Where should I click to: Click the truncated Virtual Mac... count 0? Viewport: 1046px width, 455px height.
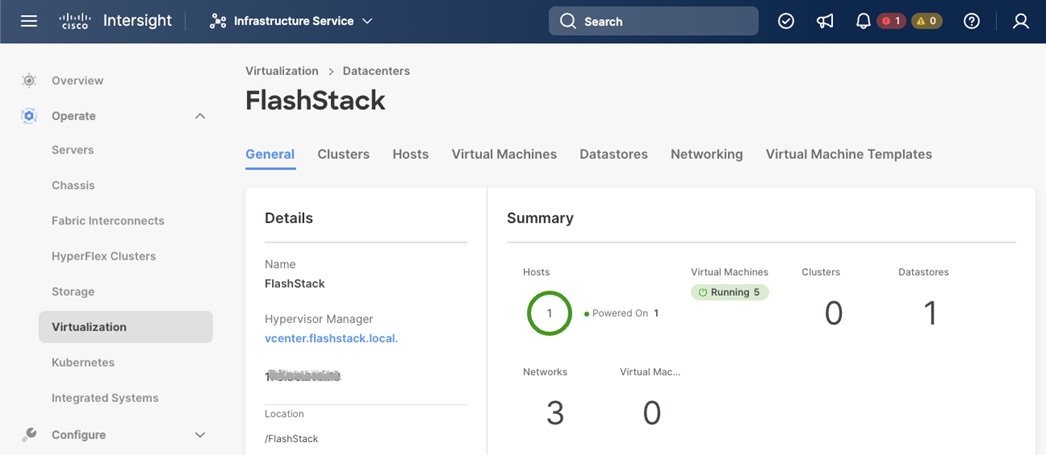click(x=652, y=413)
